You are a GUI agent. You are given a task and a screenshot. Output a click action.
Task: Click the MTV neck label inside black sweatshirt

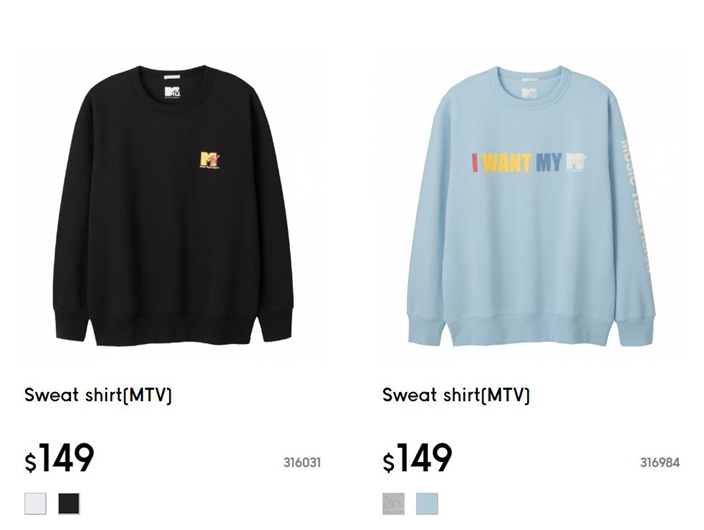[x=172, y=92]
